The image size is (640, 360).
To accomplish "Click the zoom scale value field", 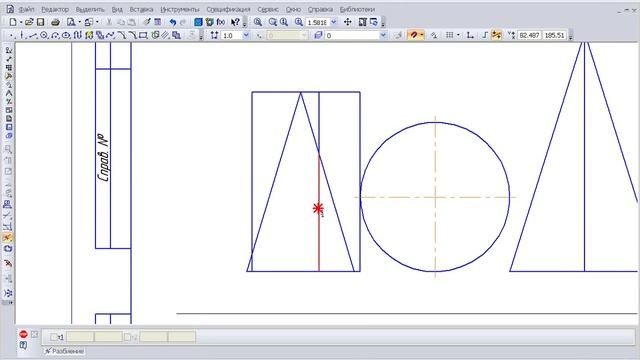I will (317, 22).
